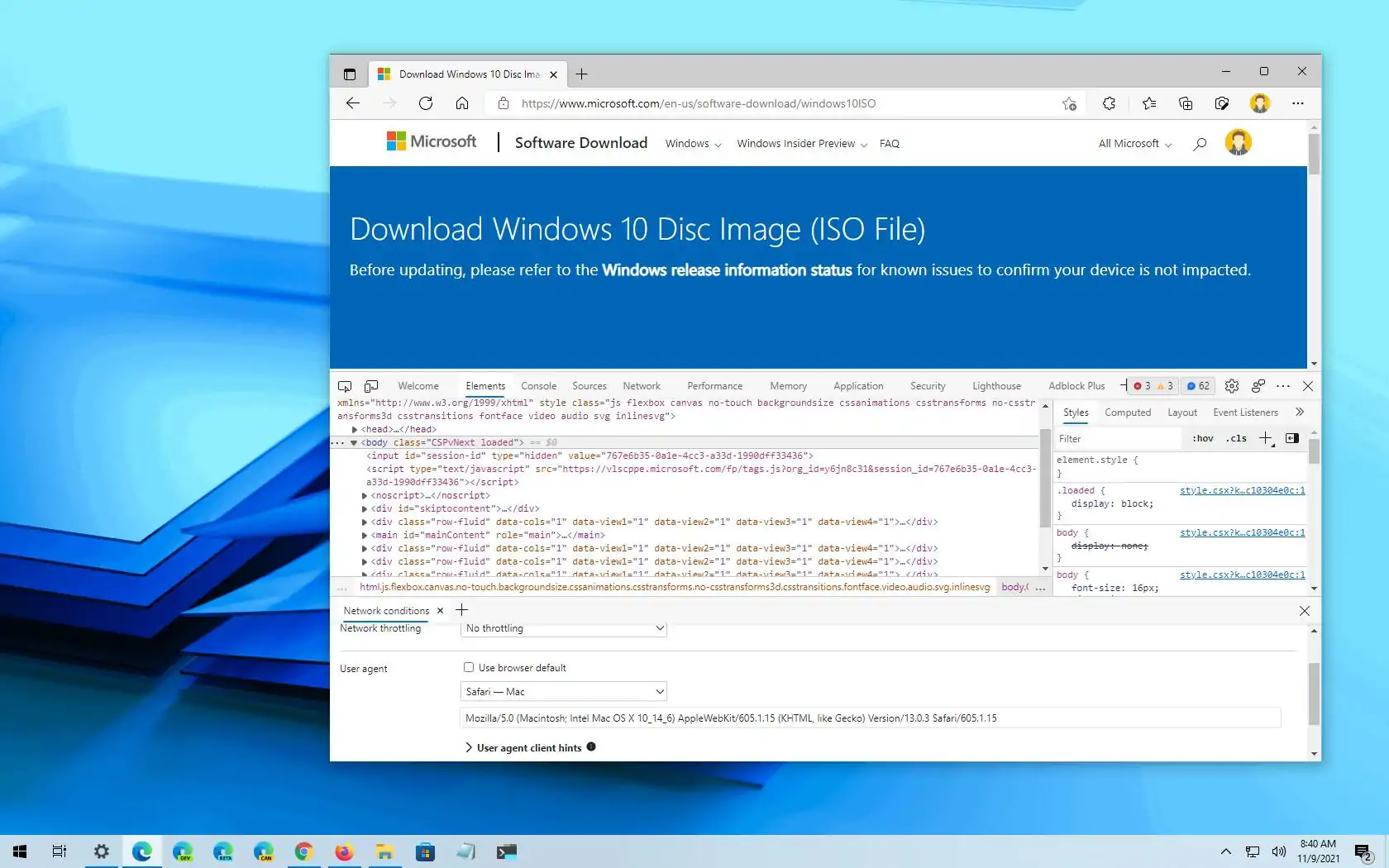Show user agent client hints info icon

click(591, 746)
